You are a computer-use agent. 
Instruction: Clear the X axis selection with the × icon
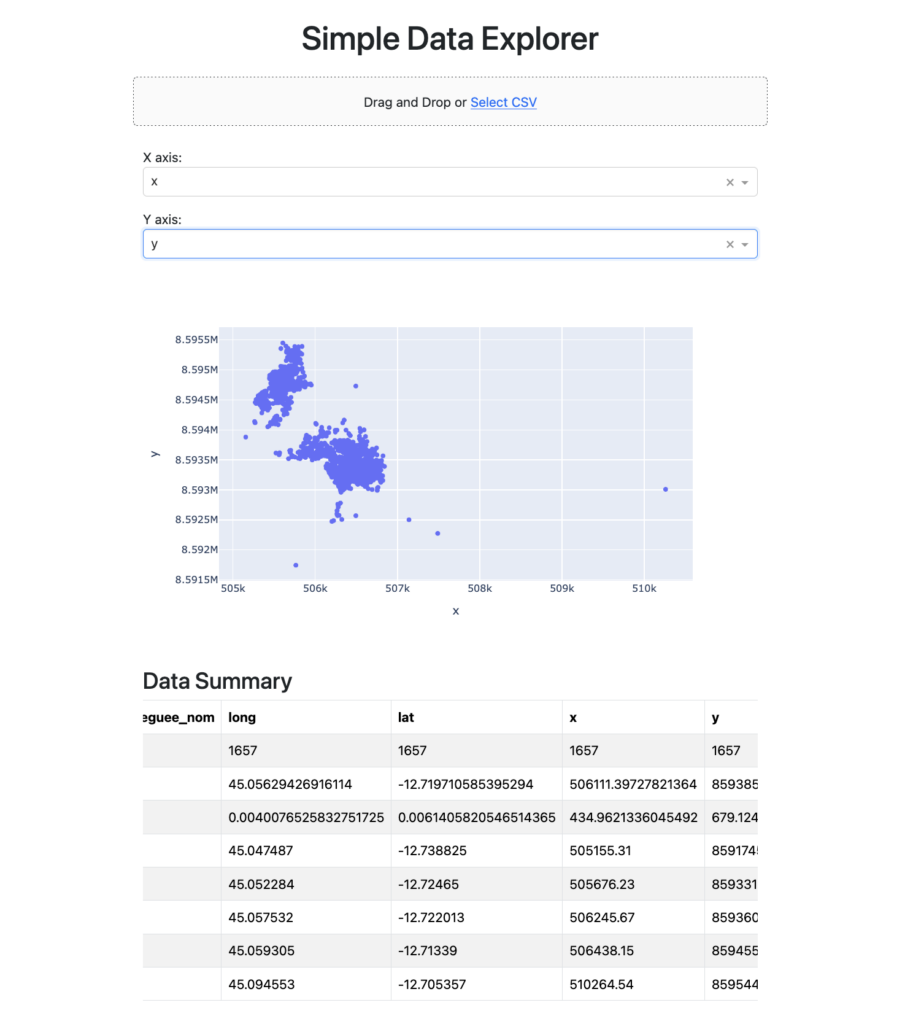coord(730,181)
